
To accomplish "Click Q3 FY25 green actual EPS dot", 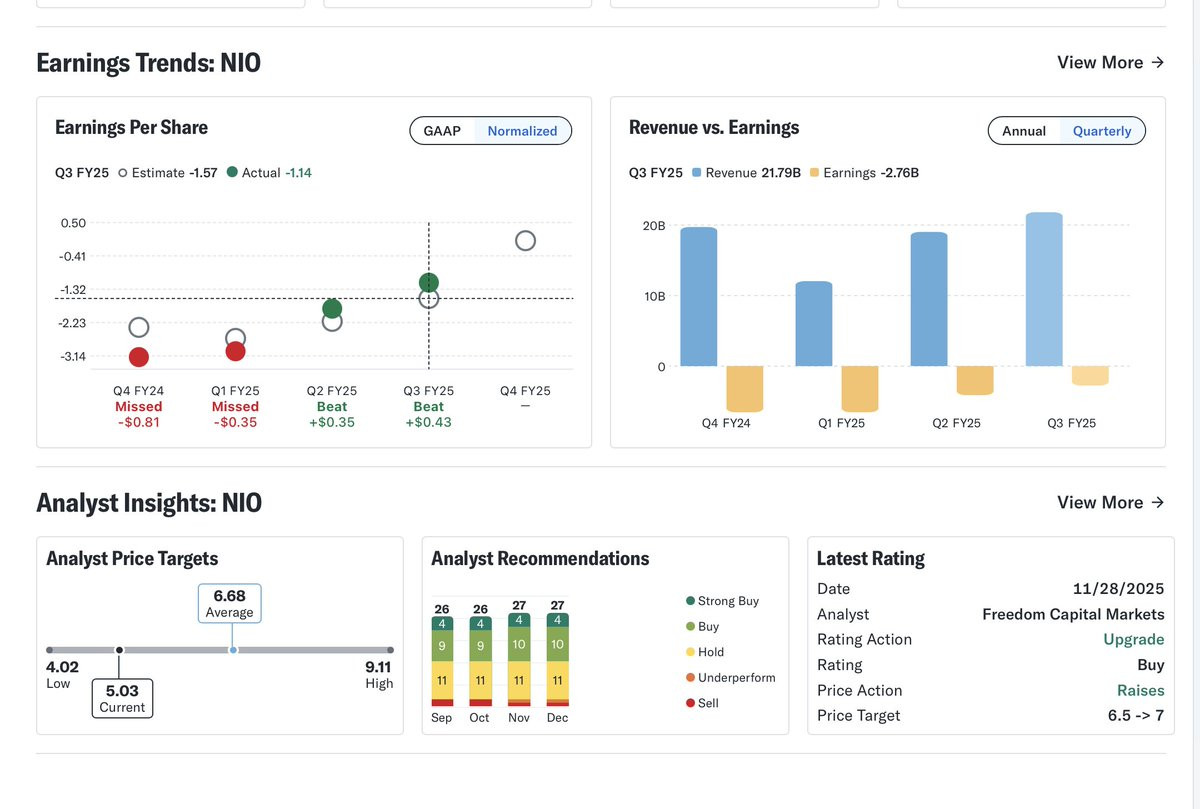I will [429, 283].
